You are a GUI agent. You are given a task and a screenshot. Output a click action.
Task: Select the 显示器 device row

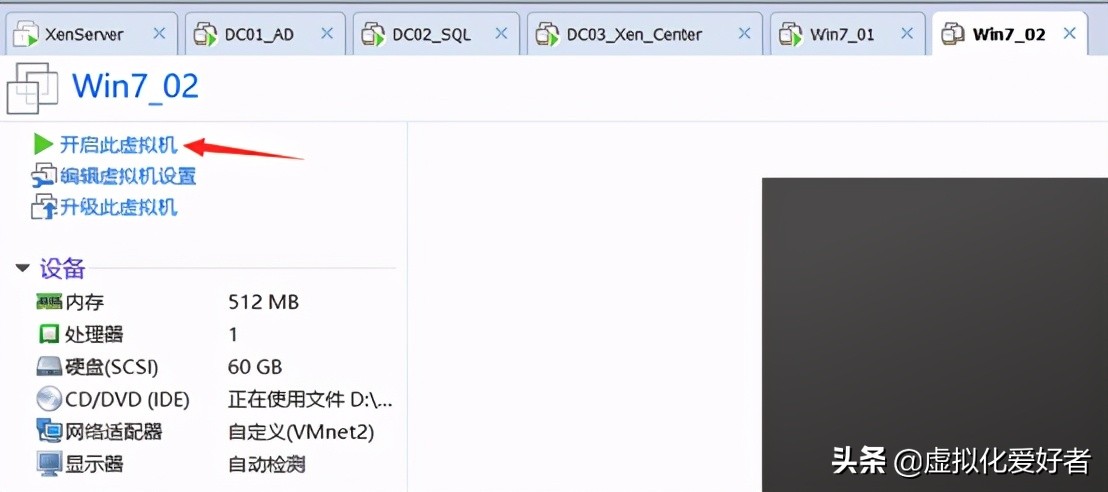[x=214, y=464]
